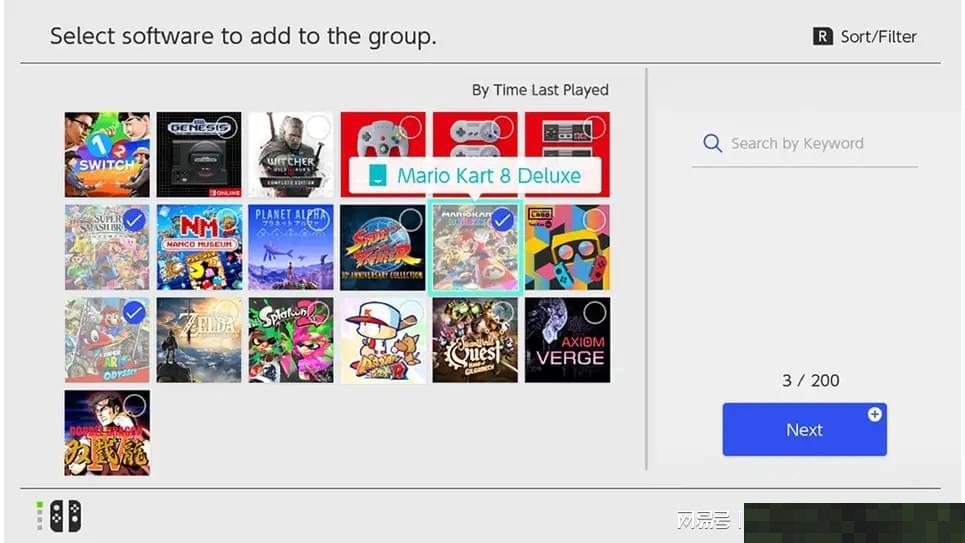Click the 3 / 200 selection counter
The height and width of the screenshot is (543, 965).
(811, 380)
